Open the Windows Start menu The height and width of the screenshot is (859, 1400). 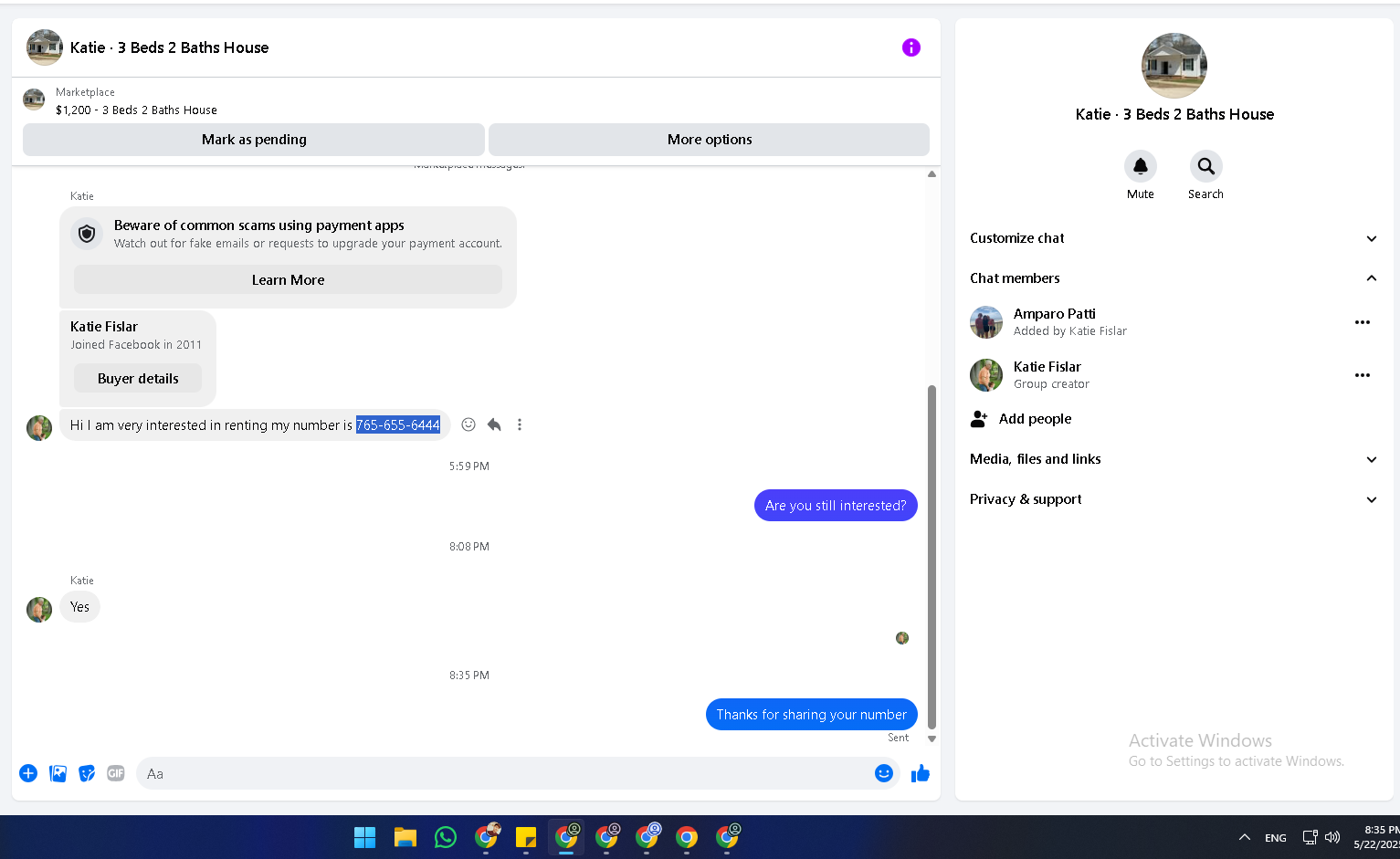[364, 837]
